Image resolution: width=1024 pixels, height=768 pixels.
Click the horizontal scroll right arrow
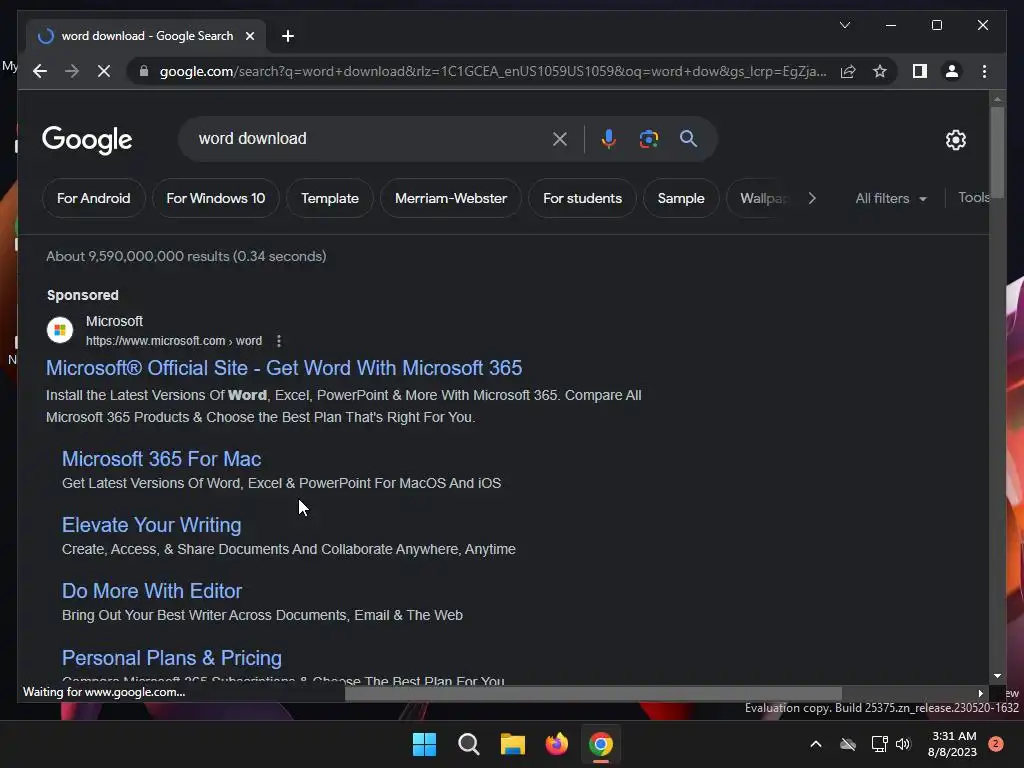pyautogui.click(x=980, y=693)
